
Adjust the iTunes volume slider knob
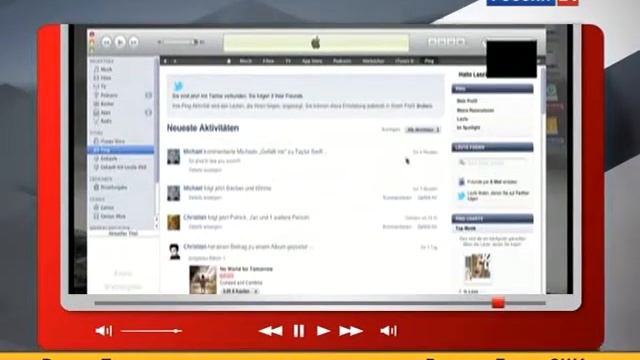(x=195, y=42)
